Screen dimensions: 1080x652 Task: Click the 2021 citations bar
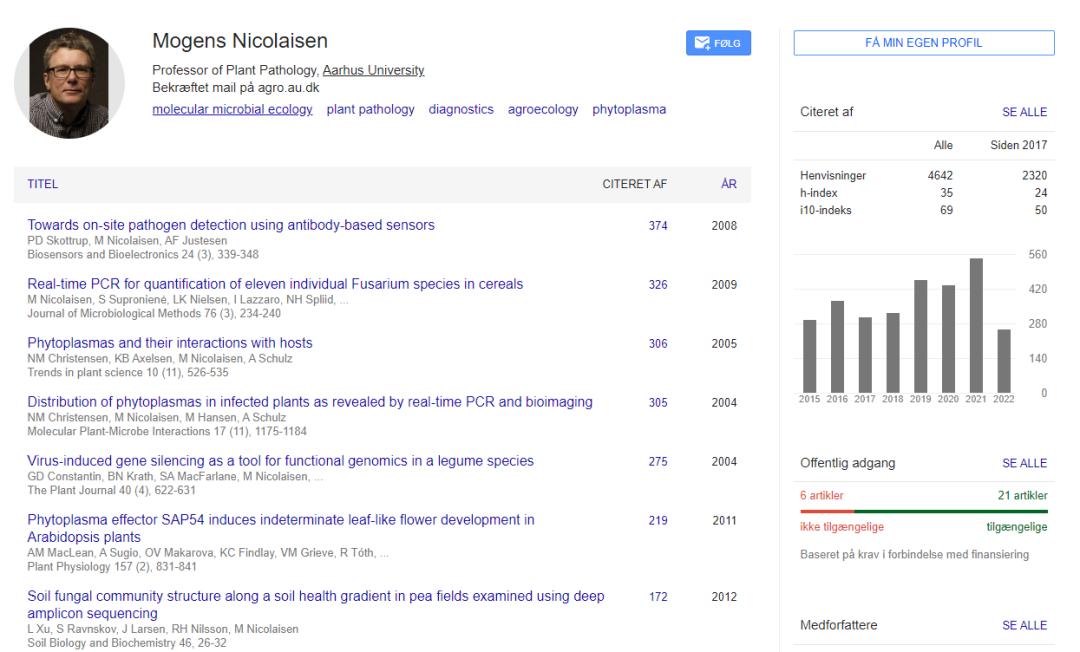pyautogui.click(x=976, y=325)
